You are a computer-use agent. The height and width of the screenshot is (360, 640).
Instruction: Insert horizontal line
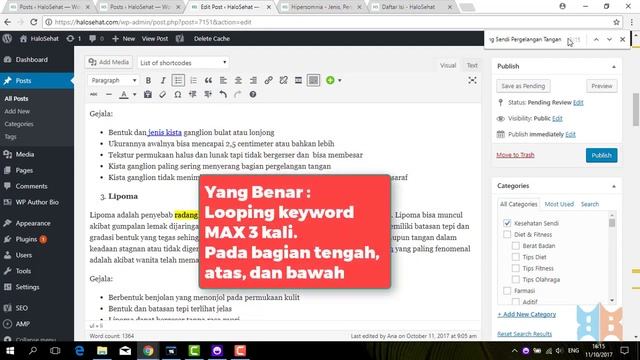(109, 94)
